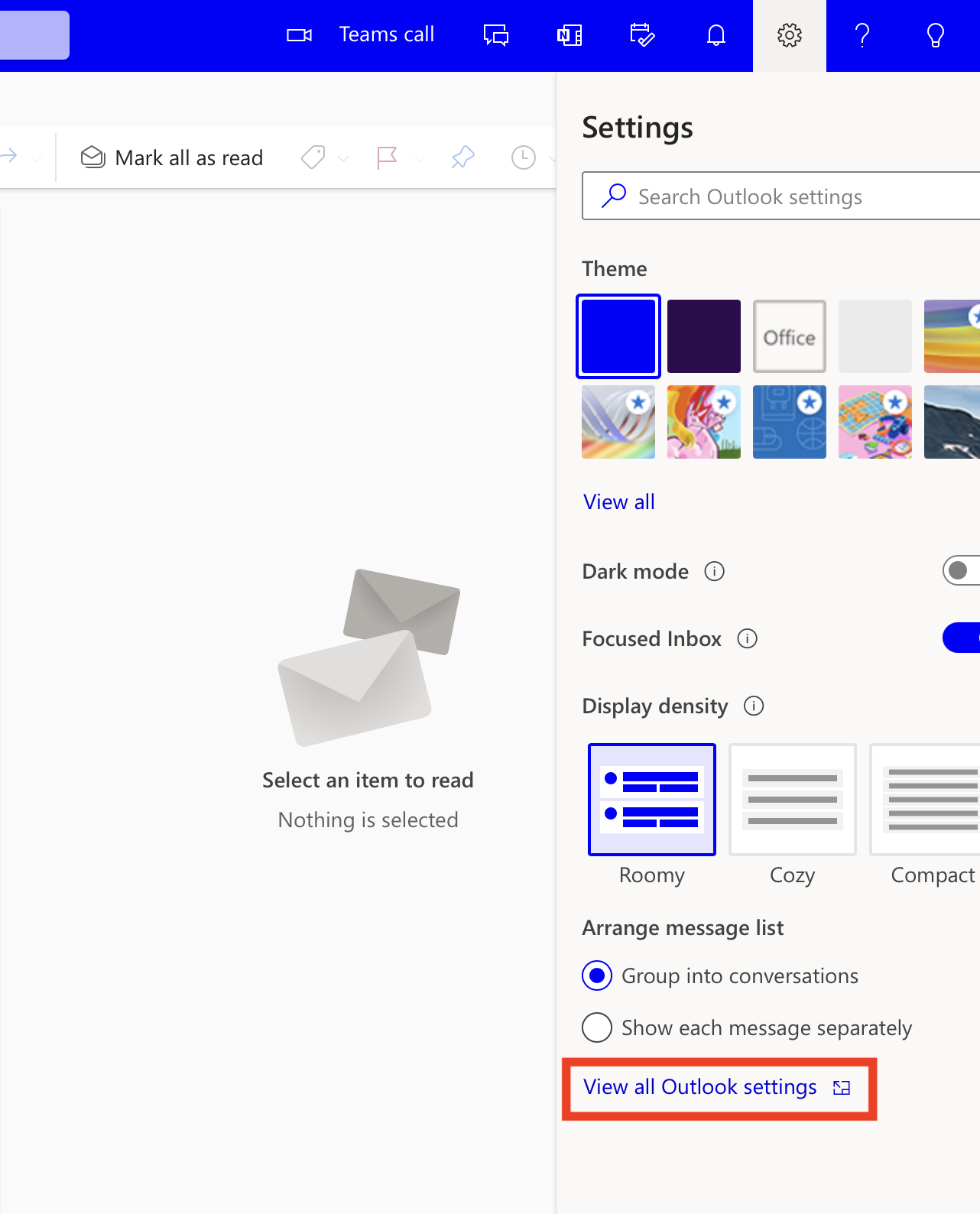The image size is (980, 1214).
Task: Click the Categorize tag icon
Action: point(313,157)
